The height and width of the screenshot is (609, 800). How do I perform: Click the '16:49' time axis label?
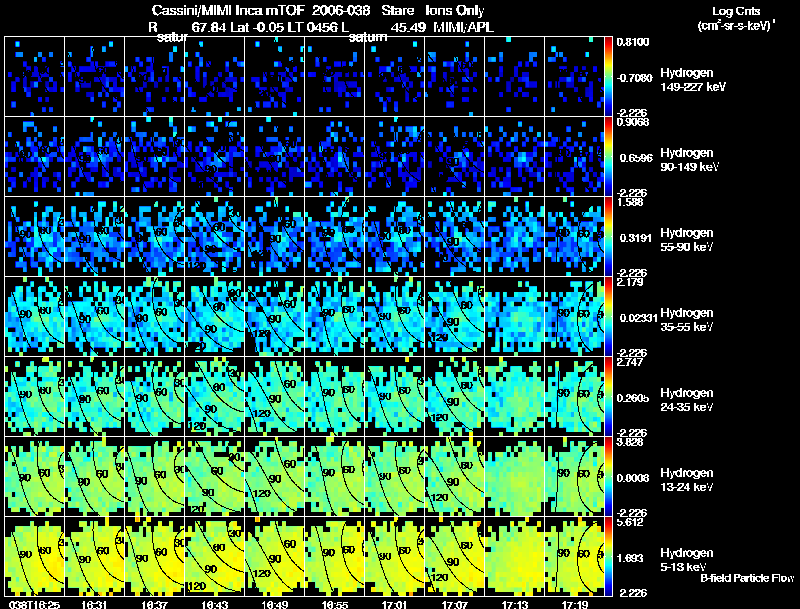(274, 604)
